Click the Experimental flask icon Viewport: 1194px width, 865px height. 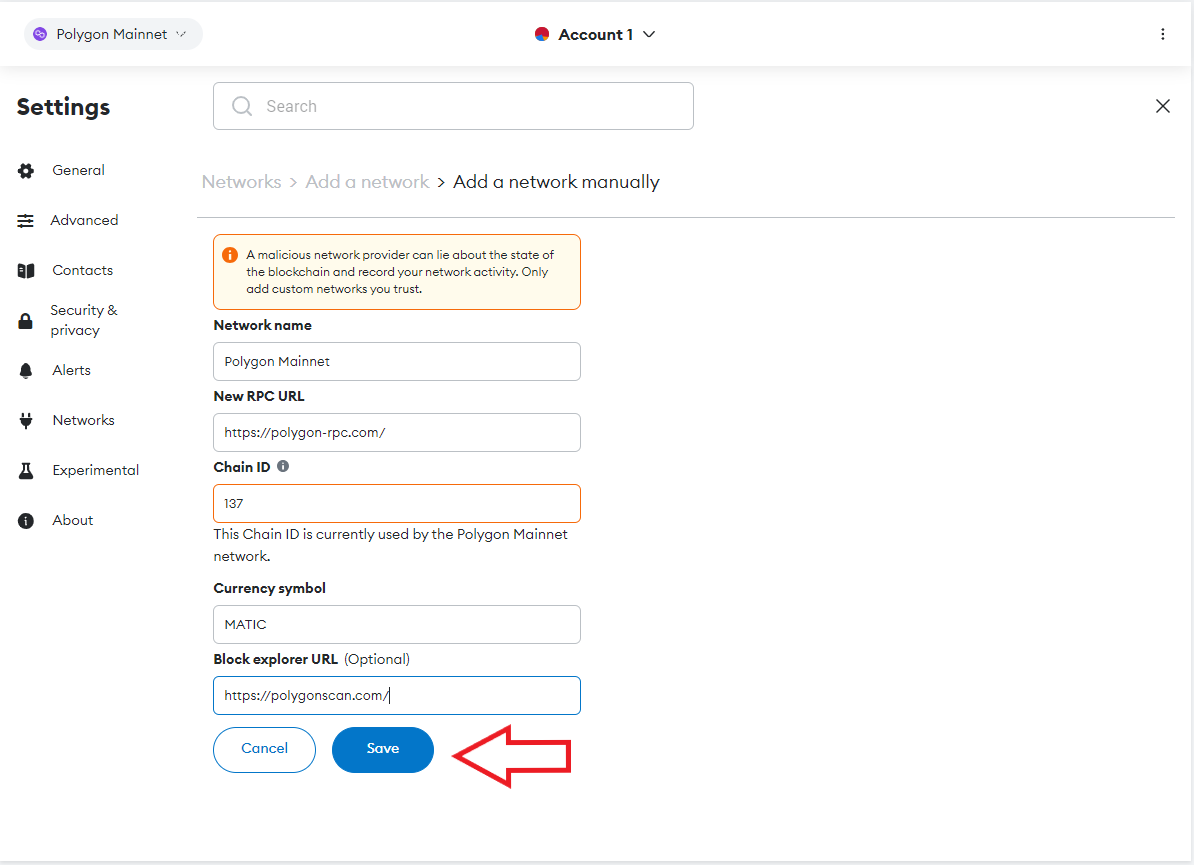[x=26, y=471]
